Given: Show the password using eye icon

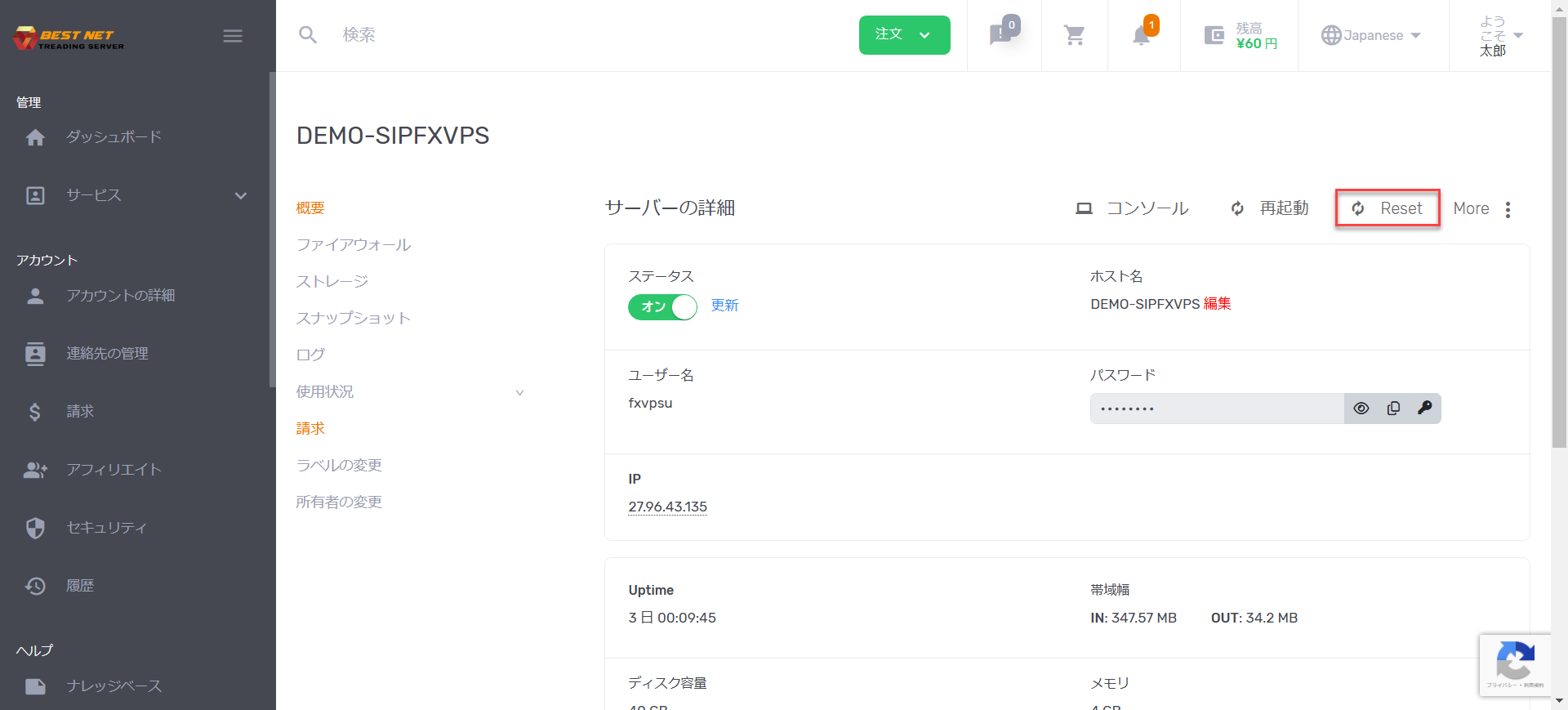Looking at the screenshot, I should pos(1361,409).
